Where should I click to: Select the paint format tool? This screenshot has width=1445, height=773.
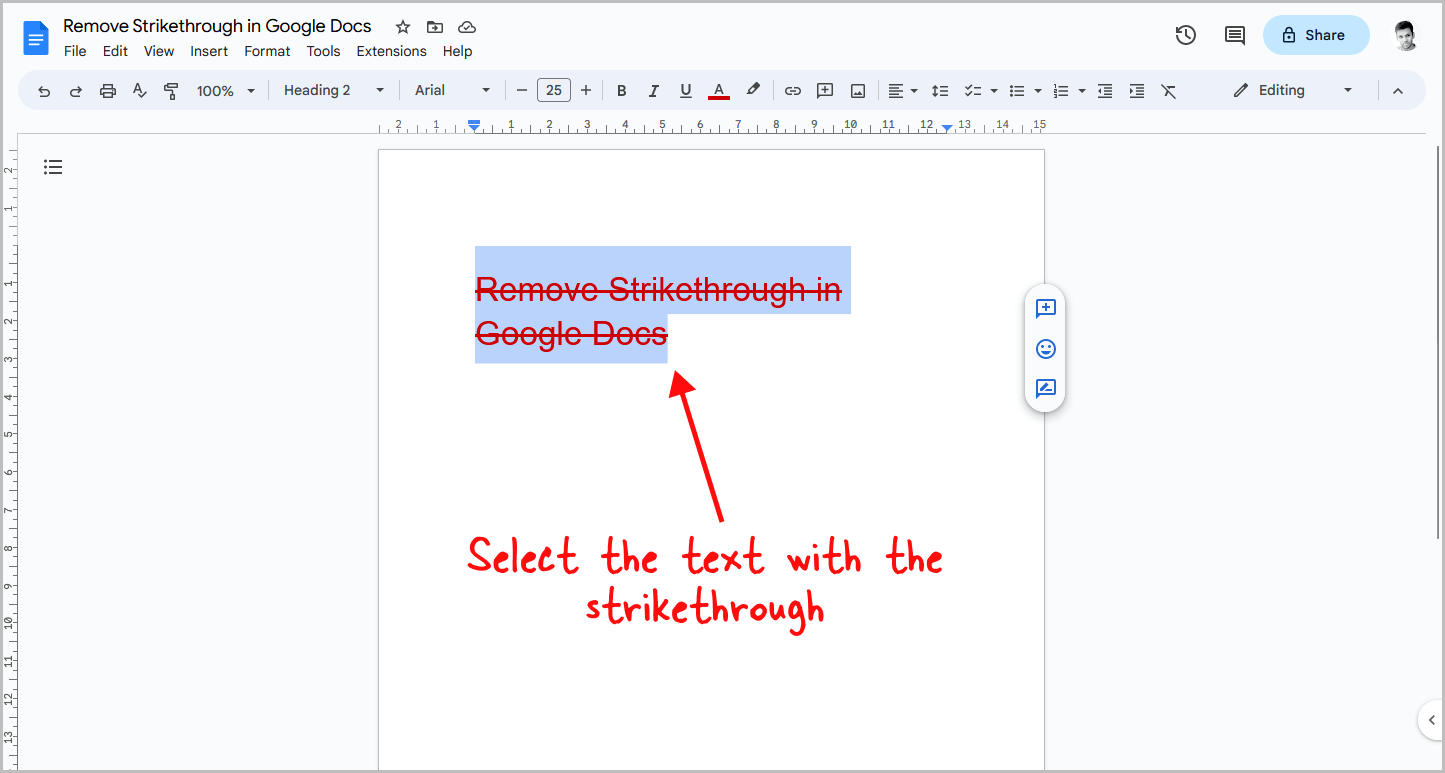(x=171, y=90)
